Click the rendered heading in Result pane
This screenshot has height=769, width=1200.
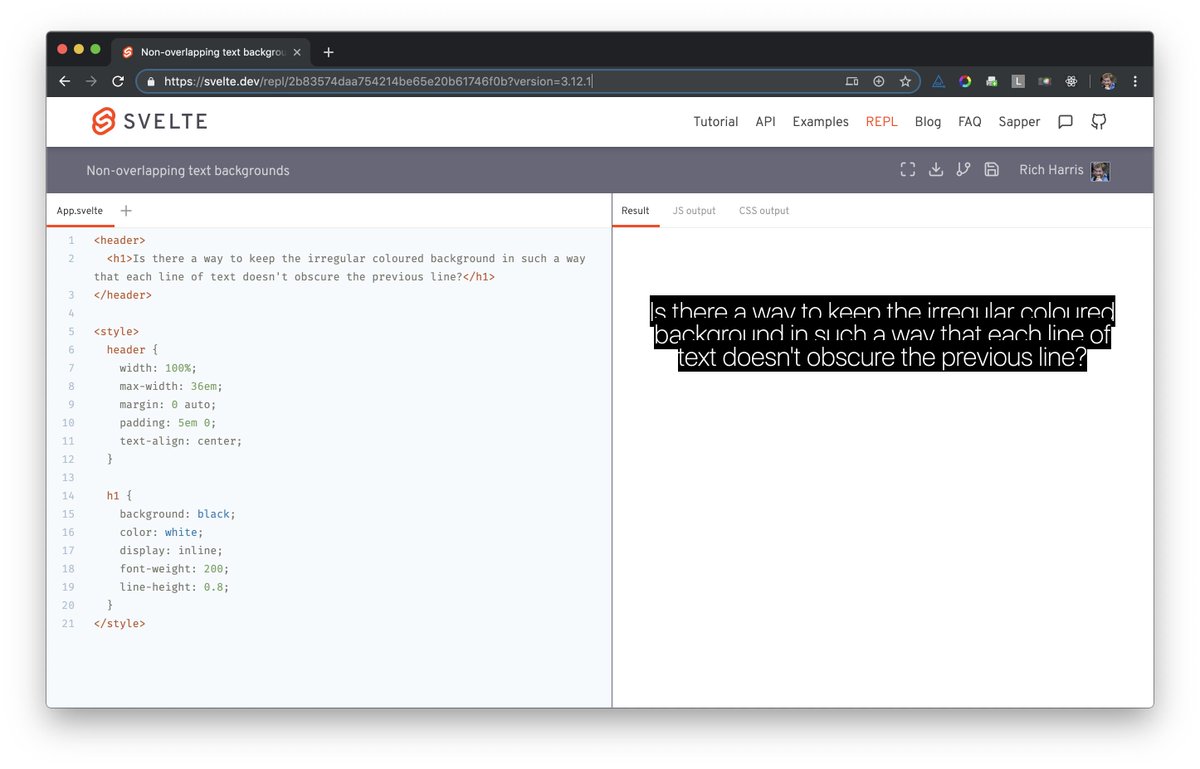pos(882,335)
